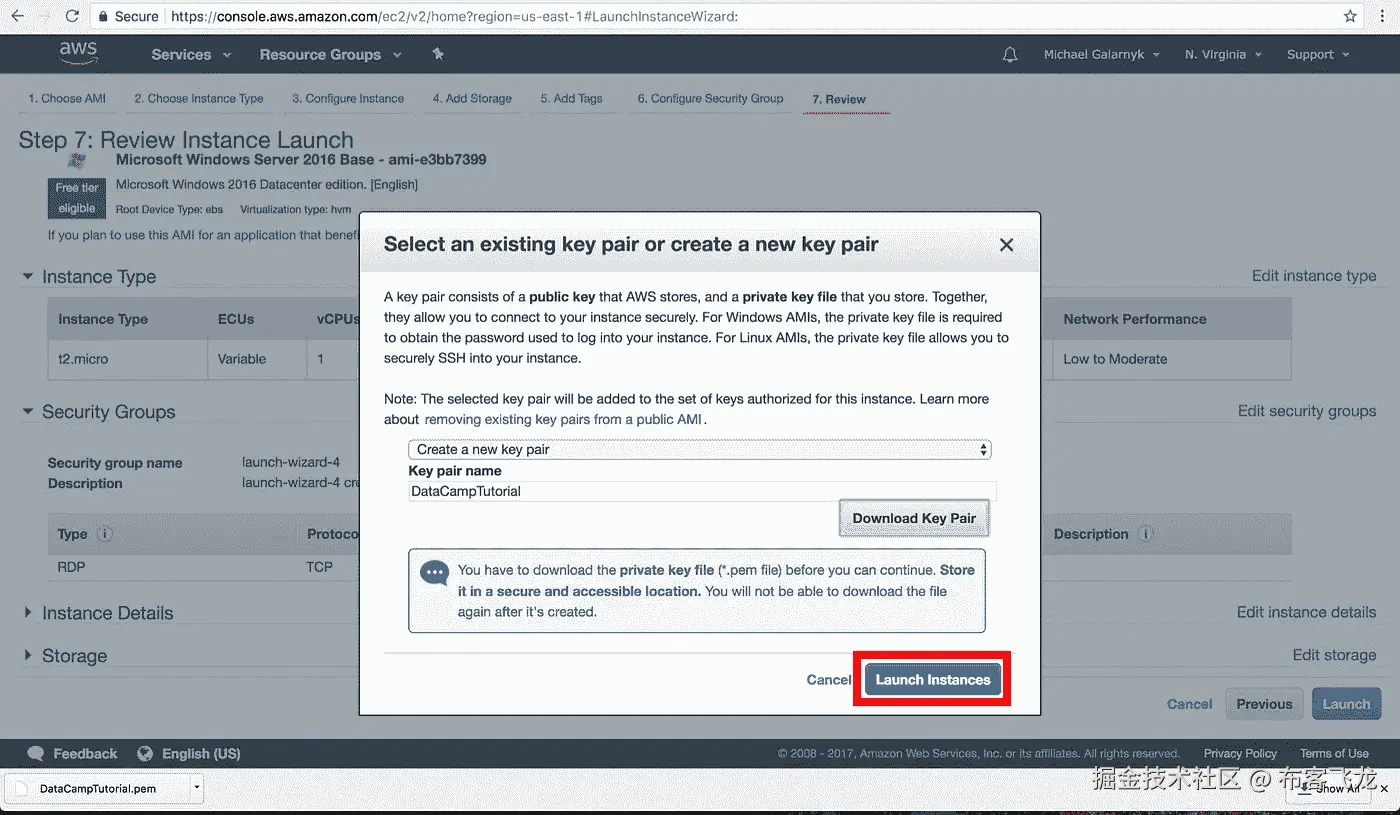Open the Terms of Use link
The width and height of the screenshot is (1400, 815).
pos(1334,753)
